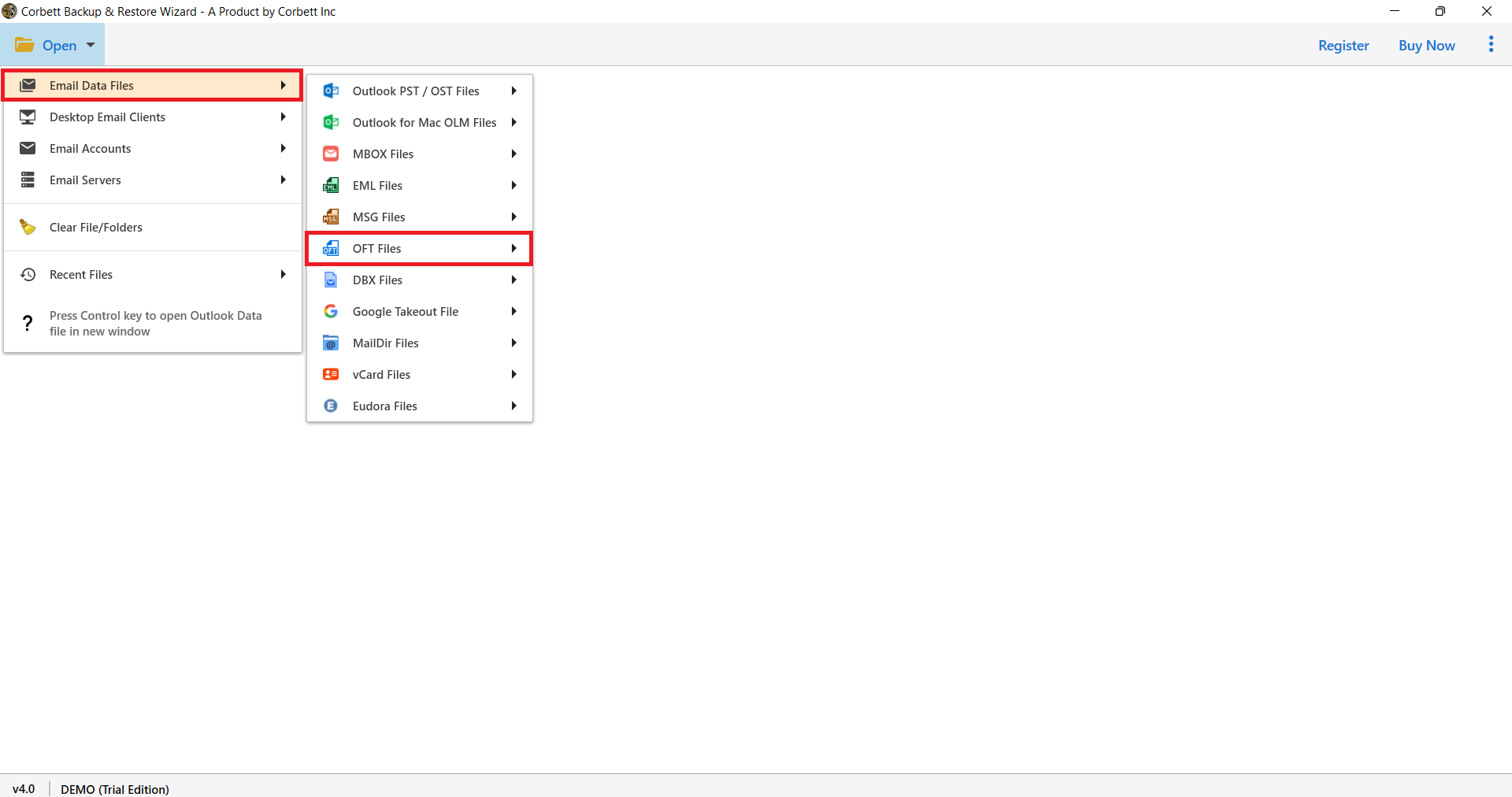This screenshot has width=1512, height=797.
Task: Click the OFT Files icon
Action: click(x=331, y=248)
